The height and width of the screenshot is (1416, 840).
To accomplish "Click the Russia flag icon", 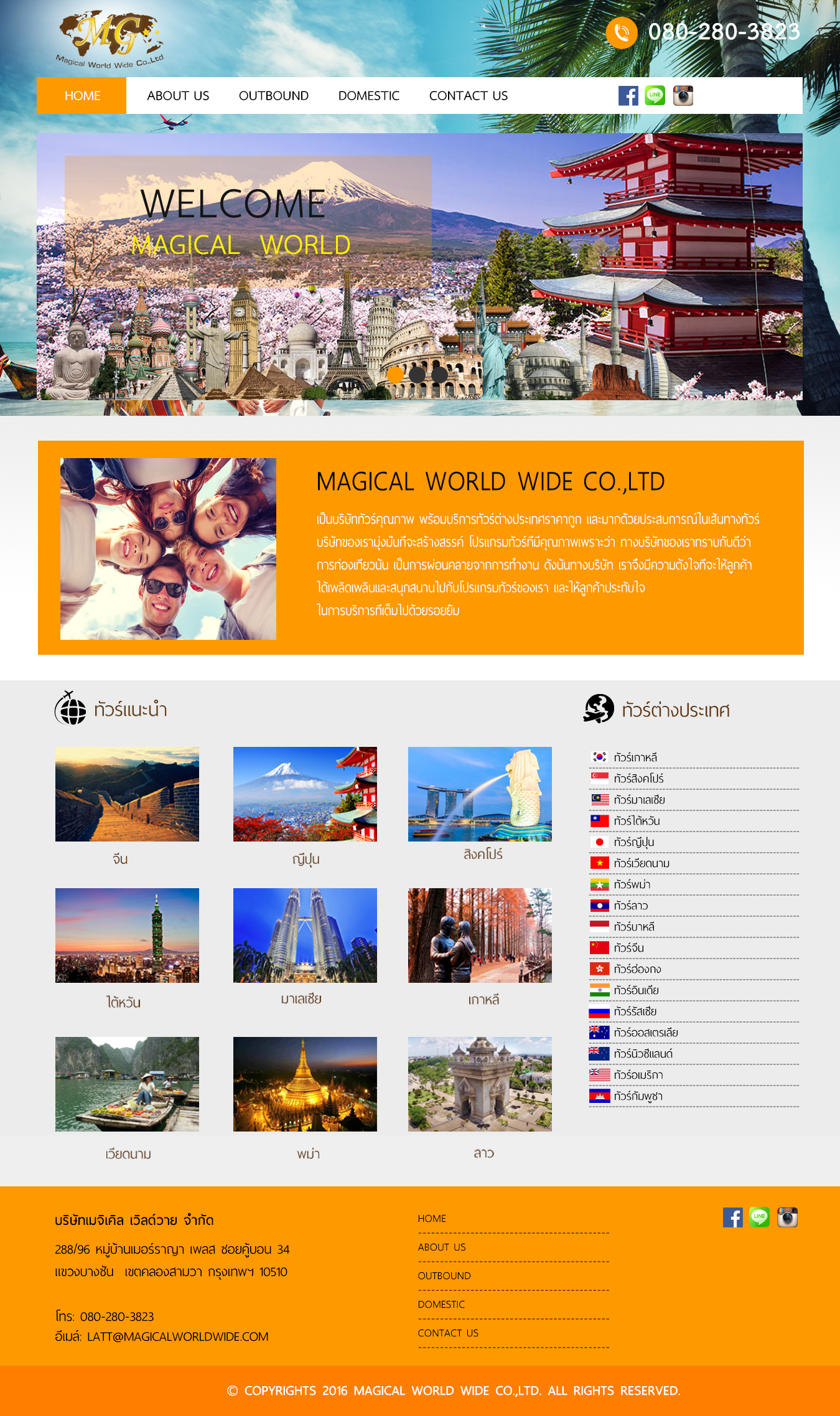I will coord(599,1011).
